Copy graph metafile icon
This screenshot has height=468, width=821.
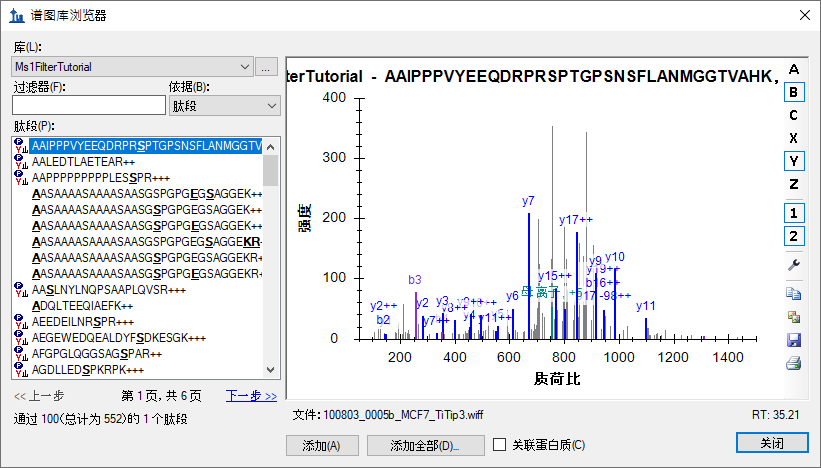click(794, 317)
